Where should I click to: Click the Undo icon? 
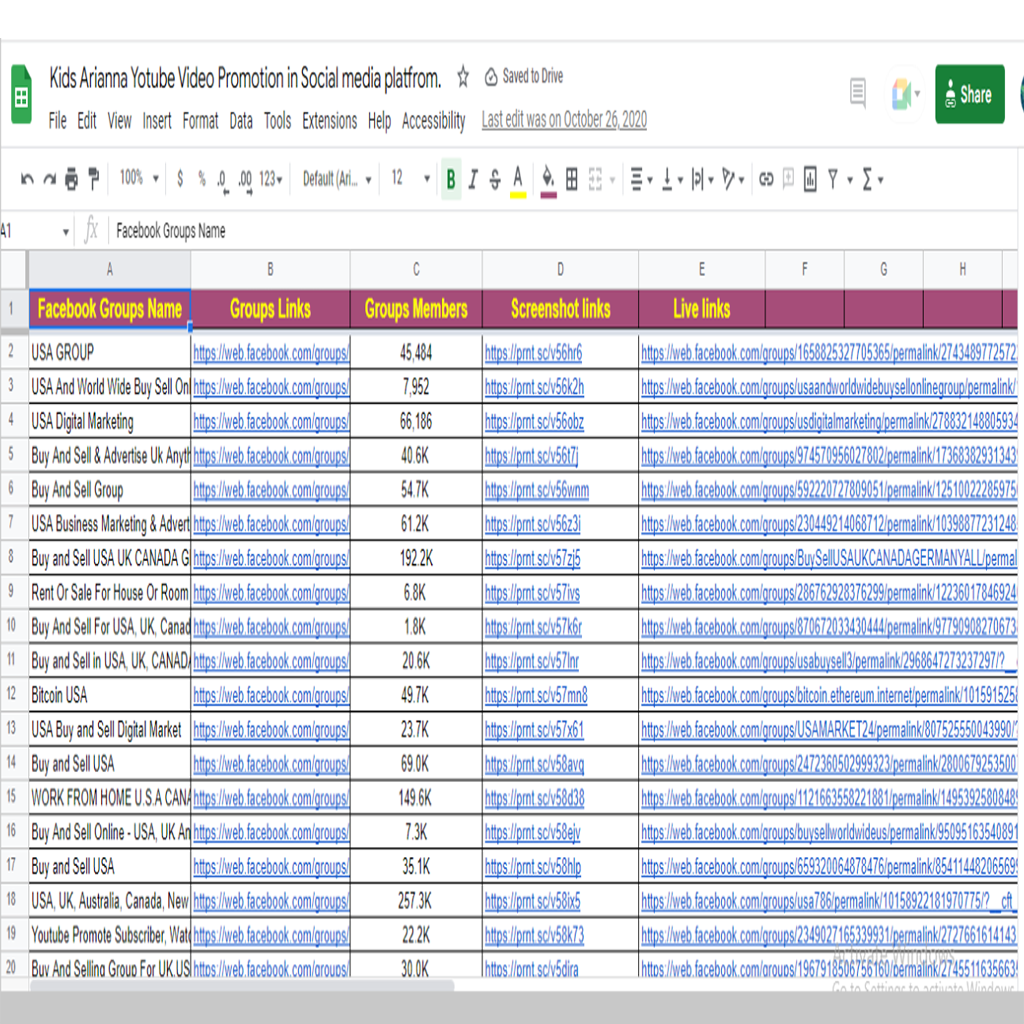coord(27,178)
